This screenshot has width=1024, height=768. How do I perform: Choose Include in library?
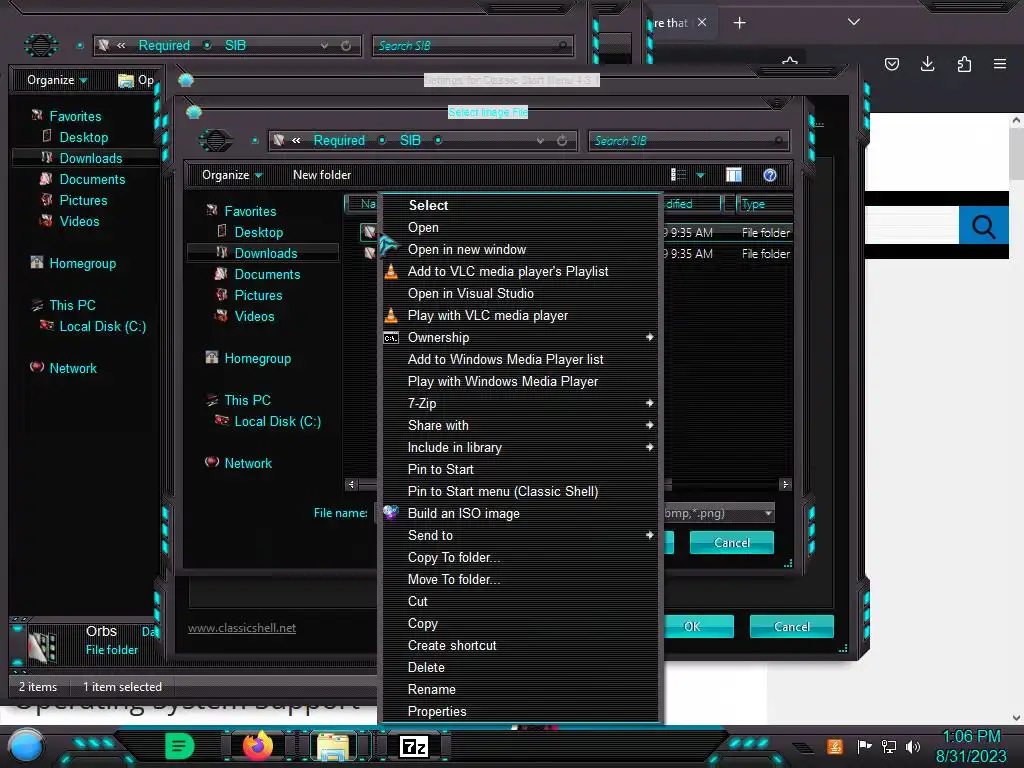click(520, 447)
